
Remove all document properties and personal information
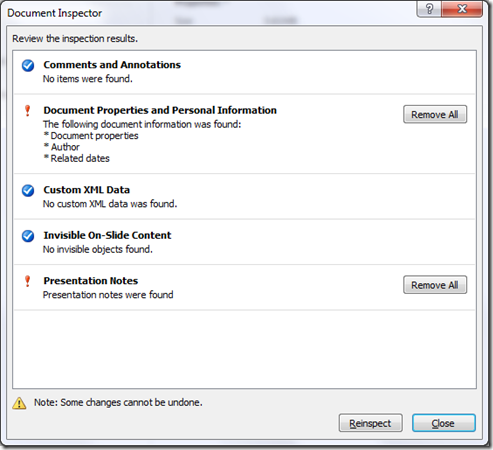coord(435,114)
